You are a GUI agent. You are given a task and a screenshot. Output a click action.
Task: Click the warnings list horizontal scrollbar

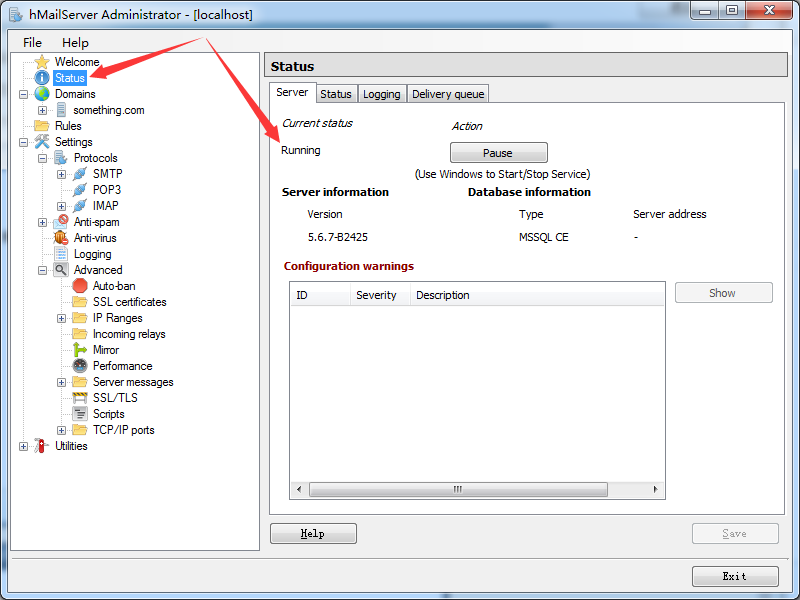tap(457, 490)
